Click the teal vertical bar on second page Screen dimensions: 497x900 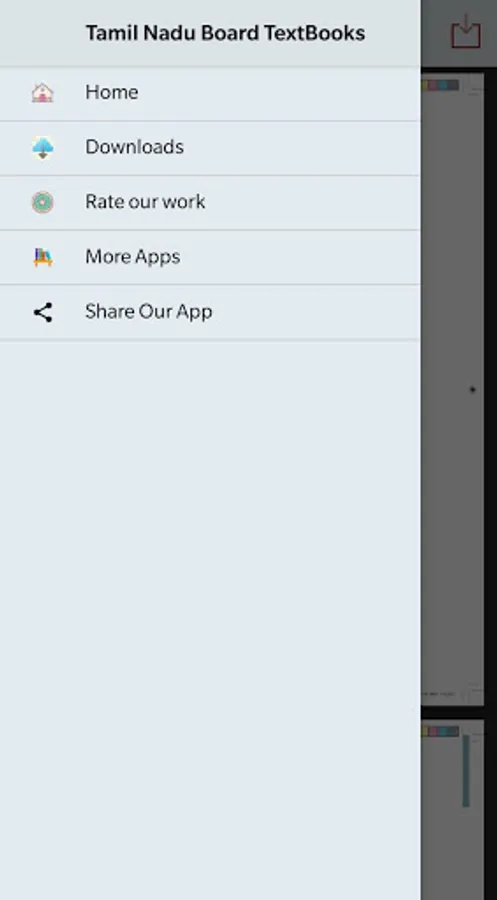tap(466, 770)
